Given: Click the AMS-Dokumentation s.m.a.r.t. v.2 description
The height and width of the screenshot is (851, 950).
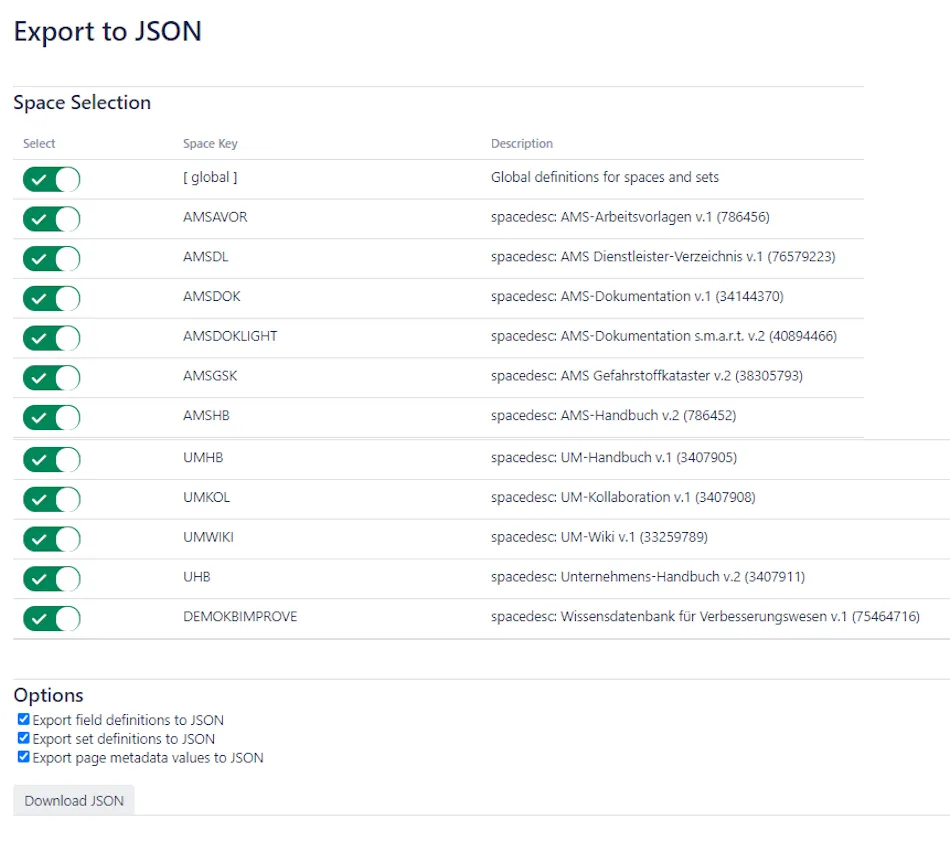Looking at the screenshot, I should [664, 336].
